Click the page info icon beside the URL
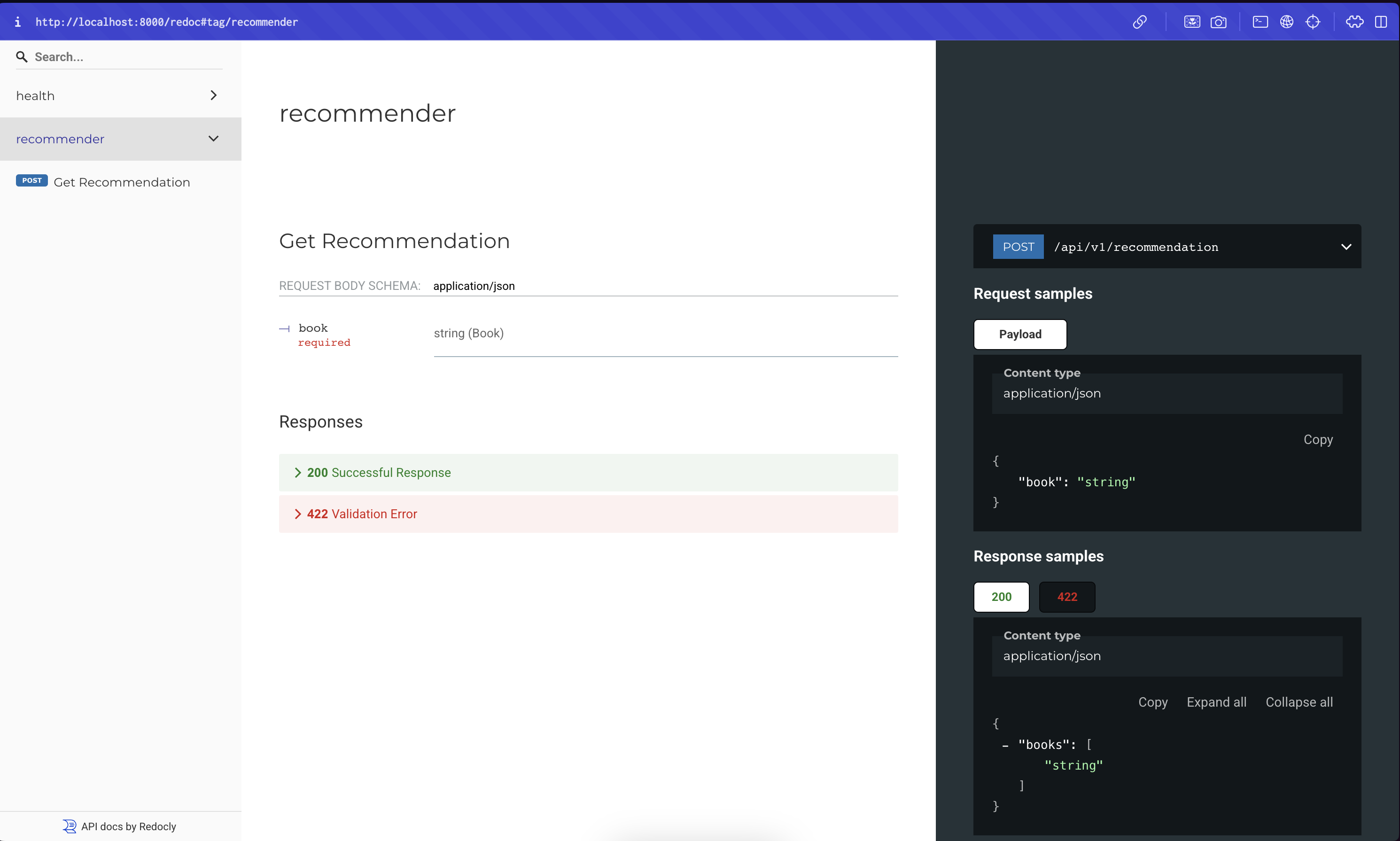The image size is (1400, 841). click(x=17, y=22)
